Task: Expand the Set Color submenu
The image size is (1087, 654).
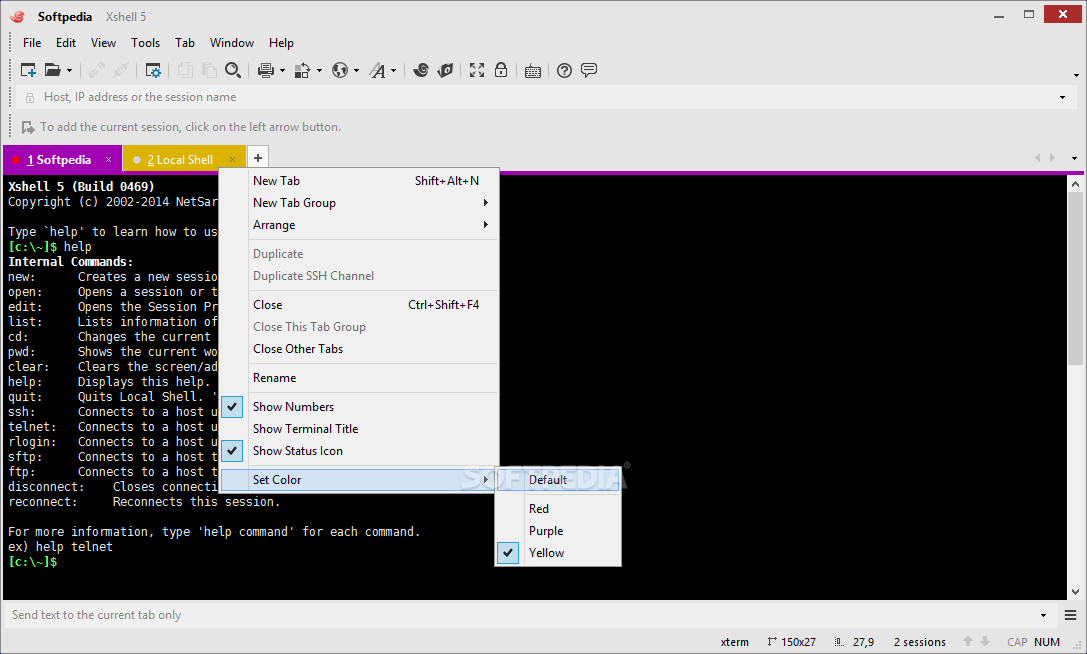Action: coord(359,480)
